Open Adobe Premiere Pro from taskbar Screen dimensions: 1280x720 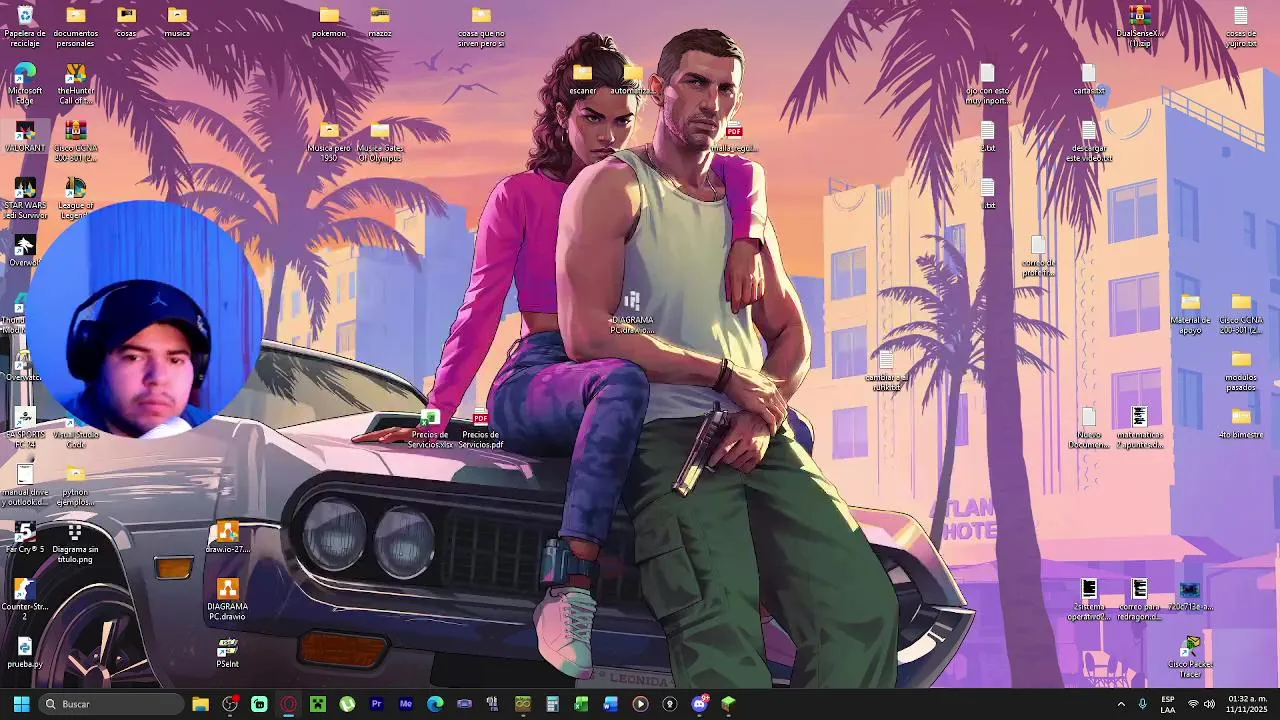(377, 704)
